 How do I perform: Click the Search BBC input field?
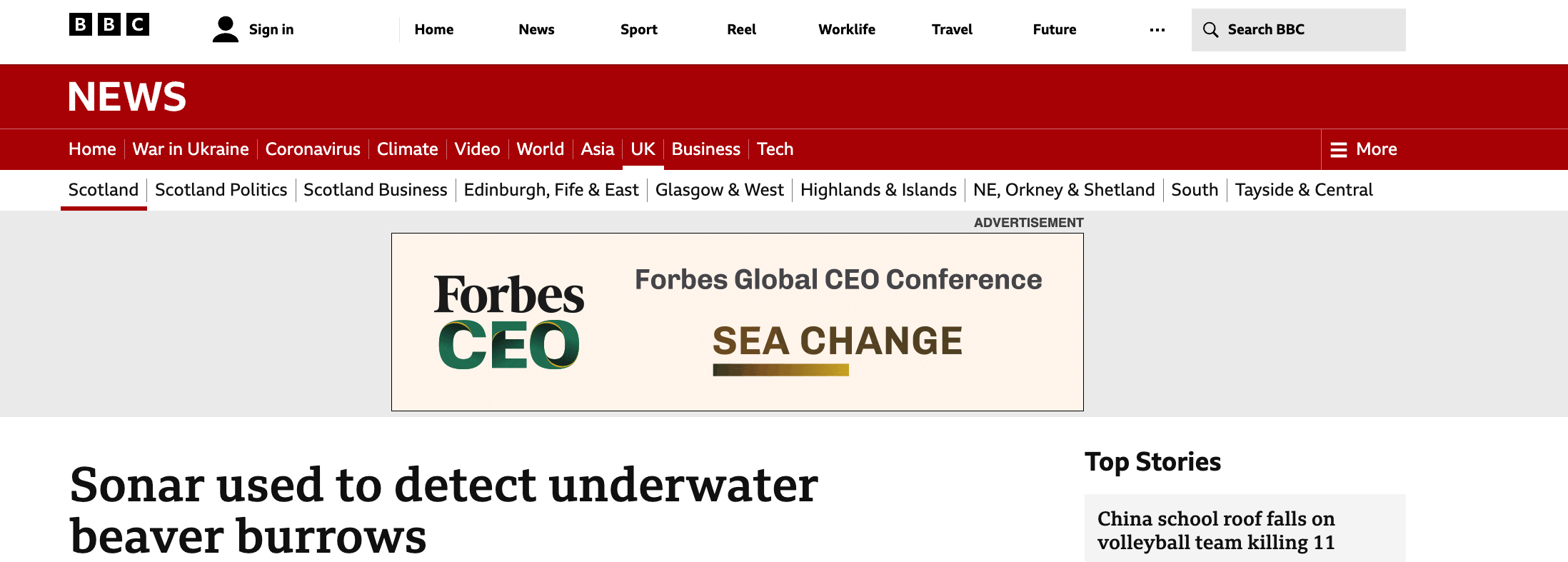(x=1298, y=30)
